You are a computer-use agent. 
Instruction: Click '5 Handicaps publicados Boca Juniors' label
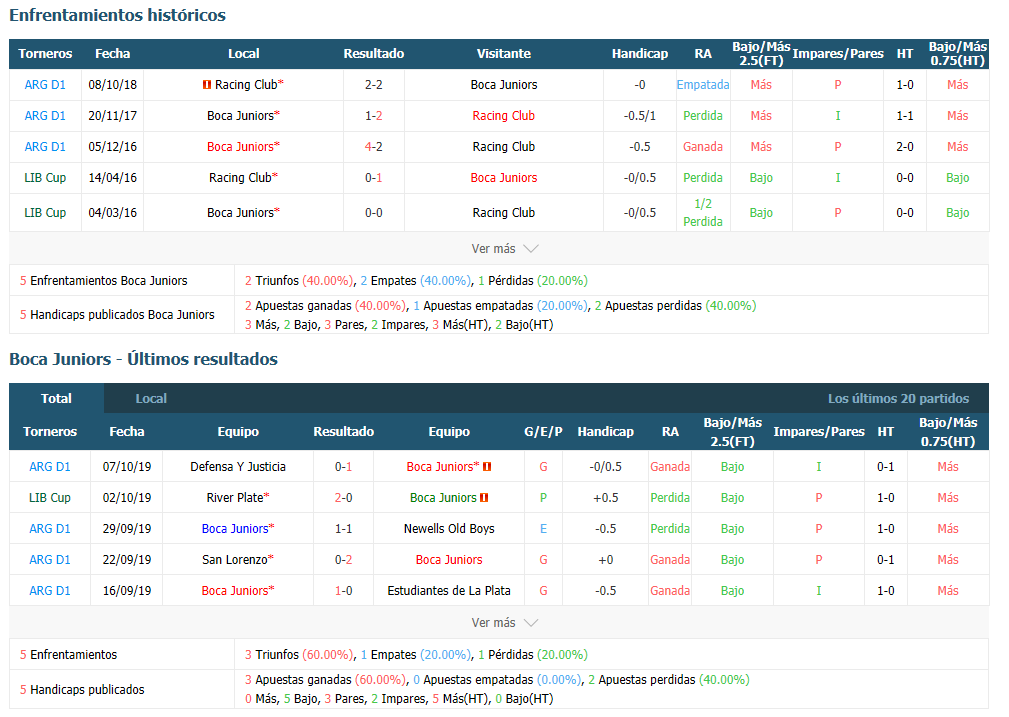(x=117, y=315)
